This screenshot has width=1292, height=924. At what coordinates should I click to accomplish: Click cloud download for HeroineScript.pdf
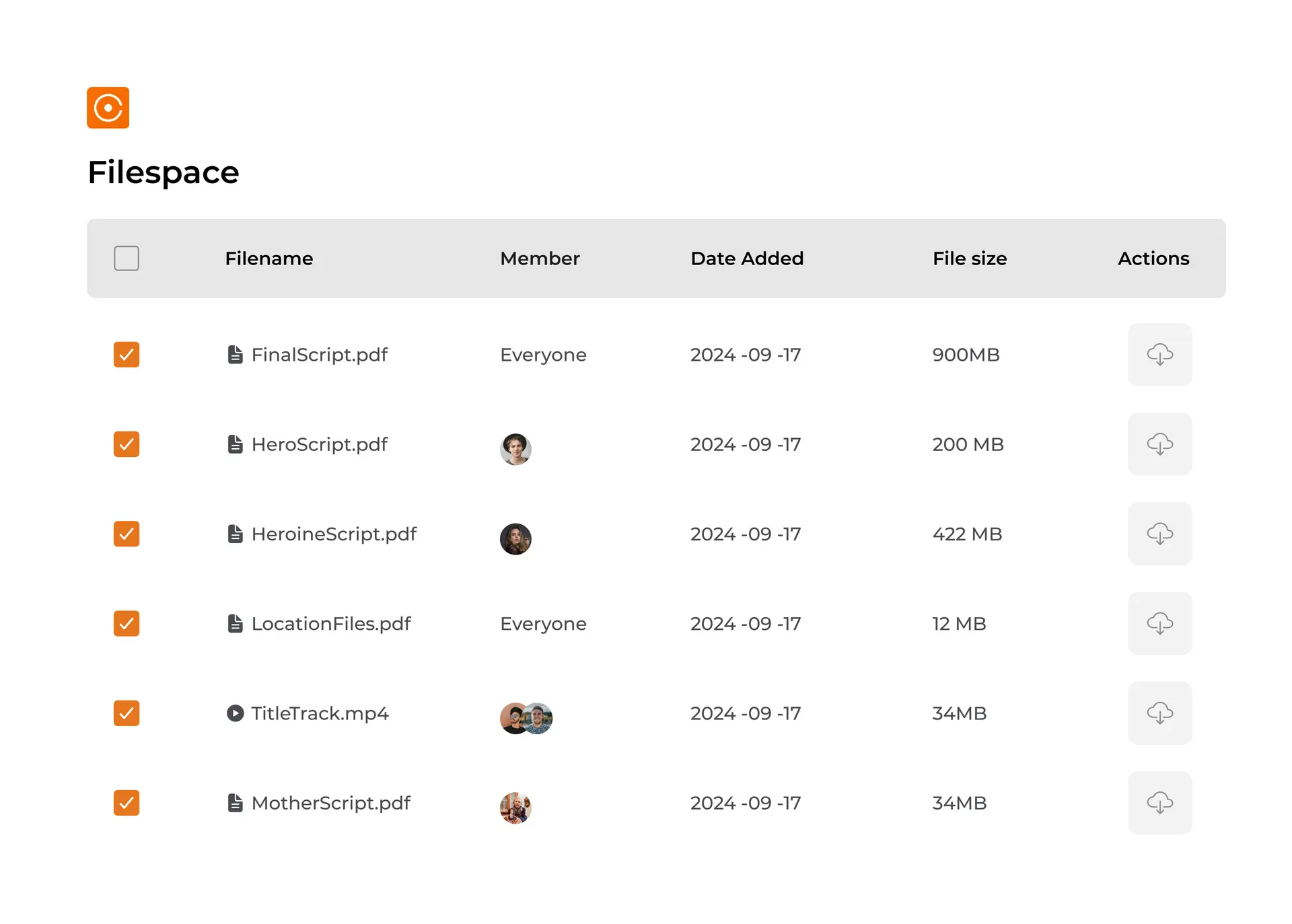1159,534
